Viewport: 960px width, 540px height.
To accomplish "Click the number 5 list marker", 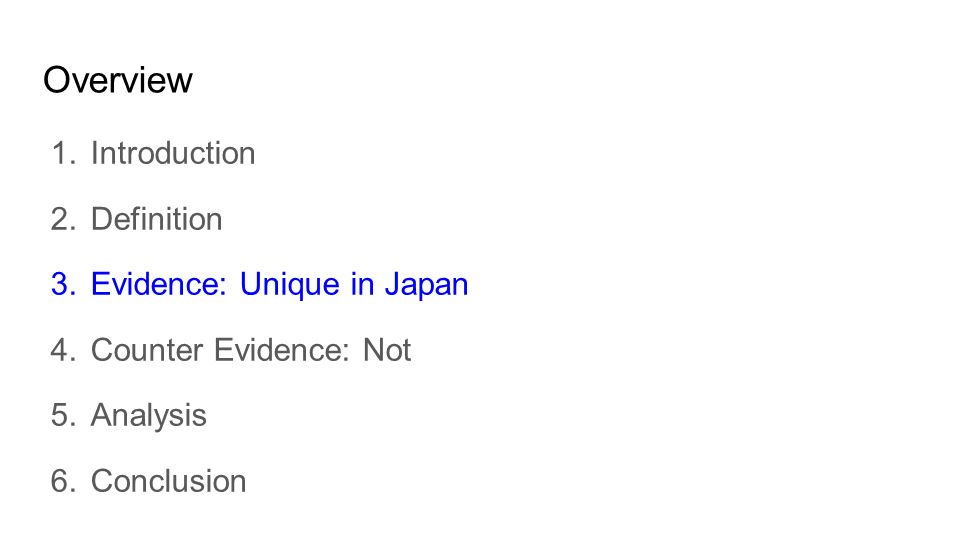I will click(x=64, y=415).
